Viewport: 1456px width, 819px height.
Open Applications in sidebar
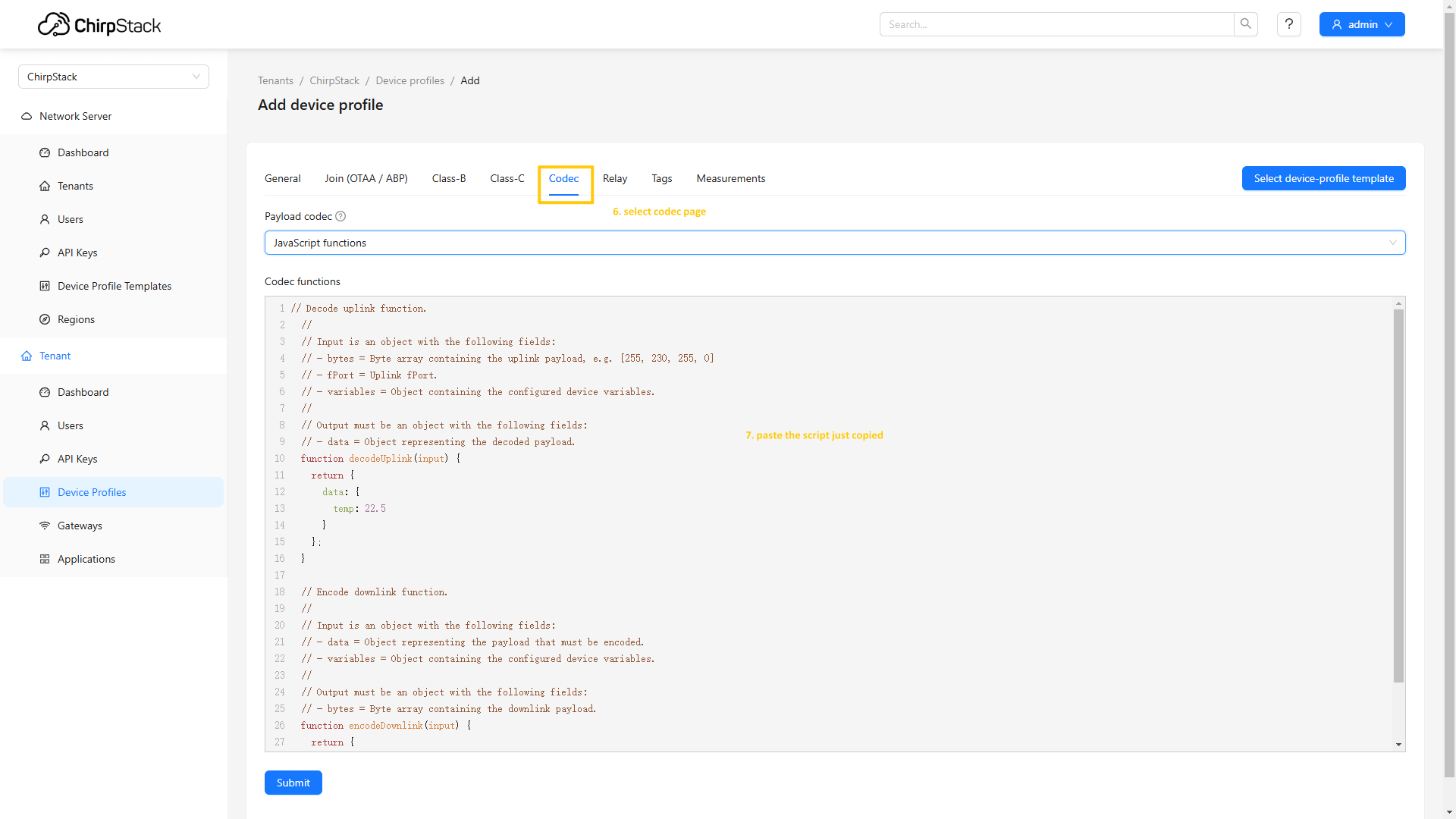86,559
